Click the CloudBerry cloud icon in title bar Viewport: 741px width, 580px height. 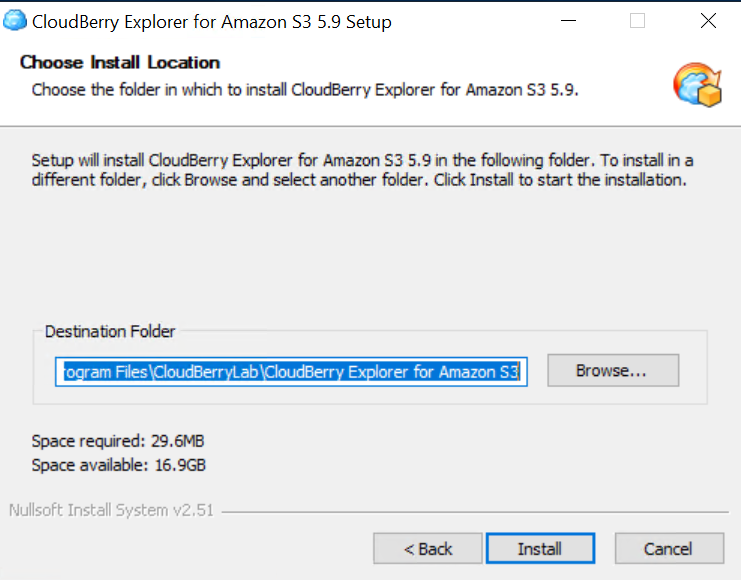pyautogui.click(x=15, y=21)
